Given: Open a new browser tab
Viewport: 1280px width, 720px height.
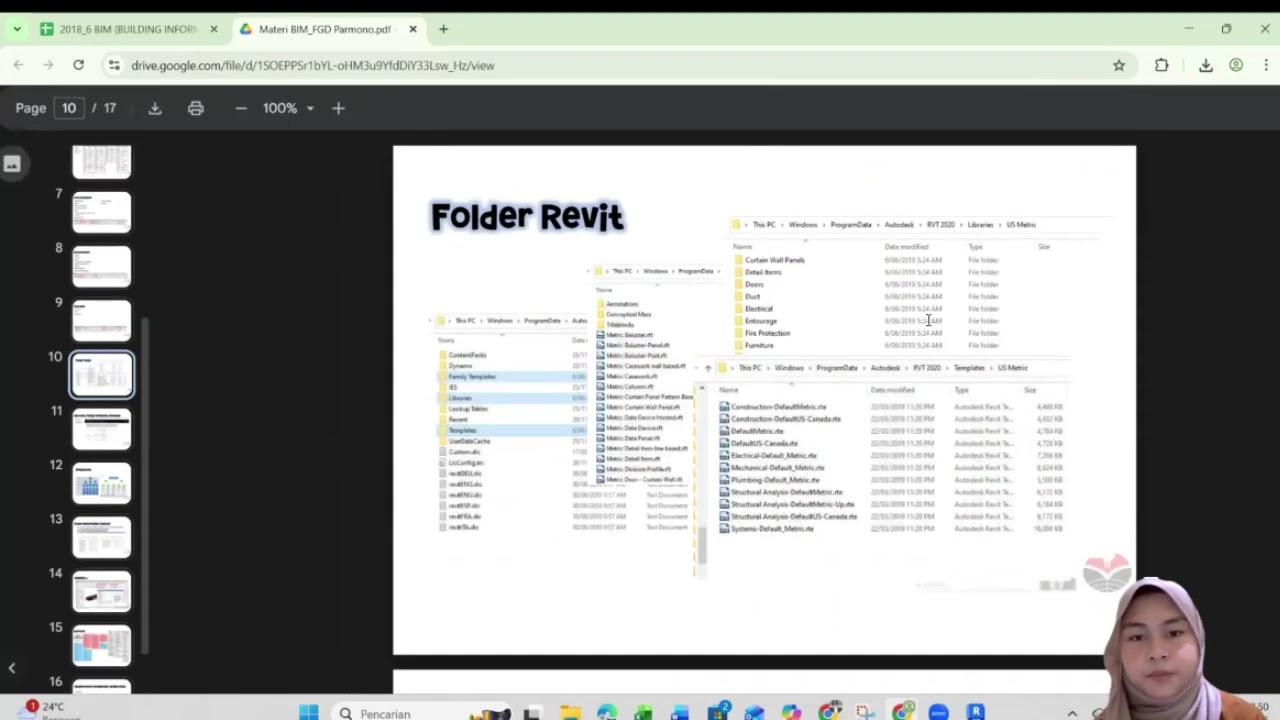Looking at the screenshot, I should click(443, 29).
